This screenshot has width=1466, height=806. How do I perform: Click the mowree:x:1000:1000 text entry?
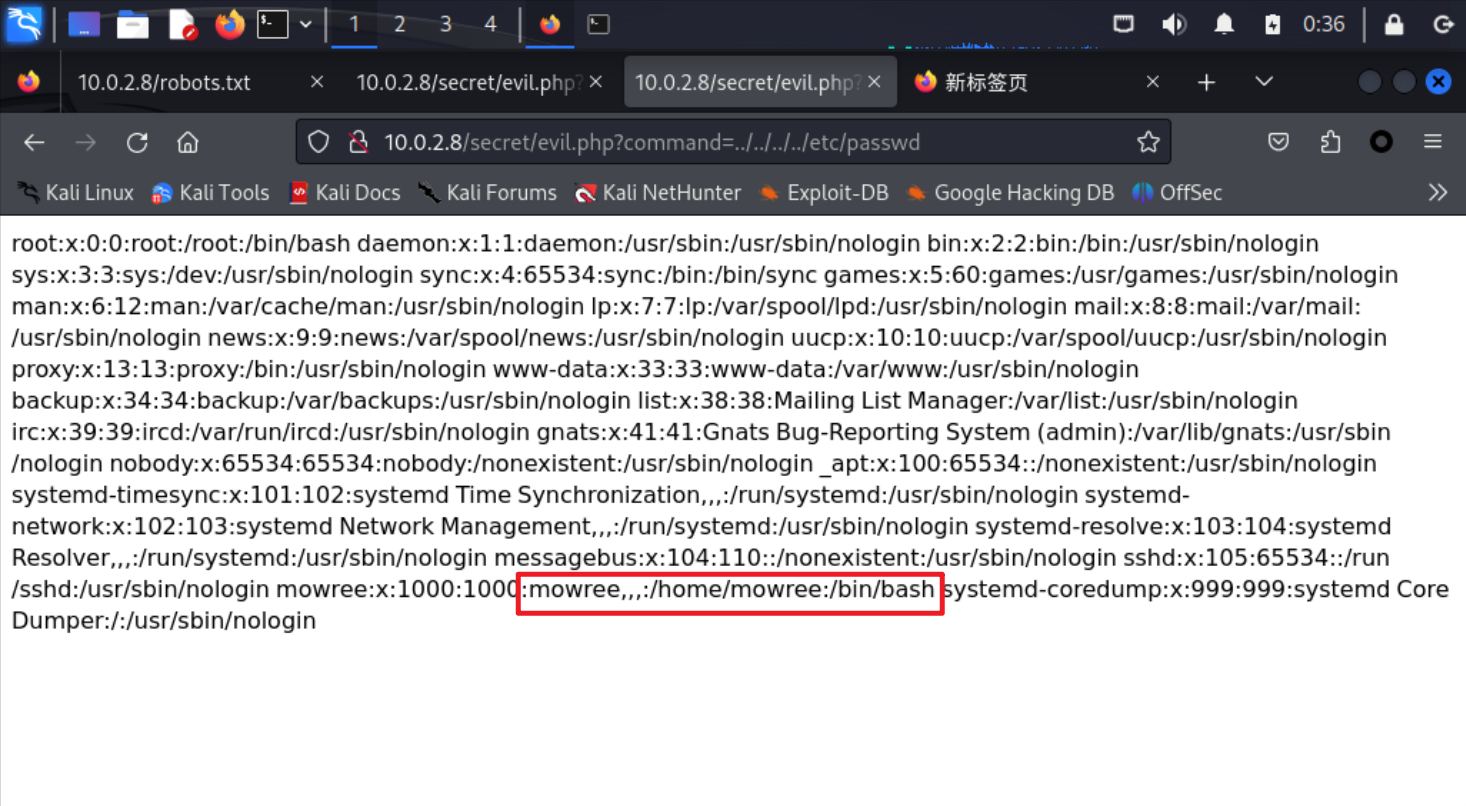tap(397, 589)
